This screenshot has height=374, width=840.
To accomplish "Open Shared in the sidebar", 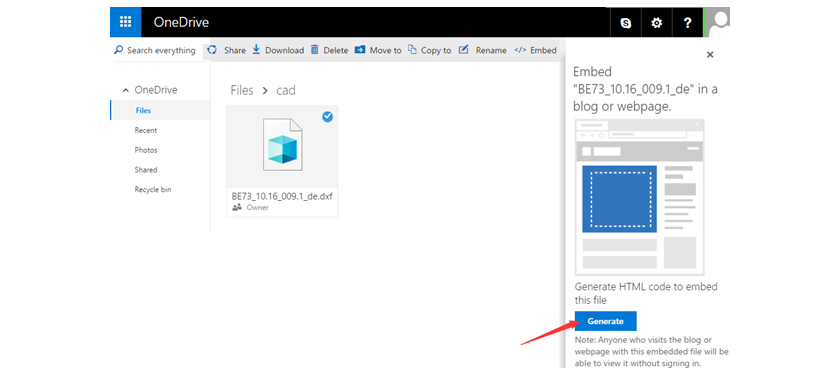I will coord(146,170).
